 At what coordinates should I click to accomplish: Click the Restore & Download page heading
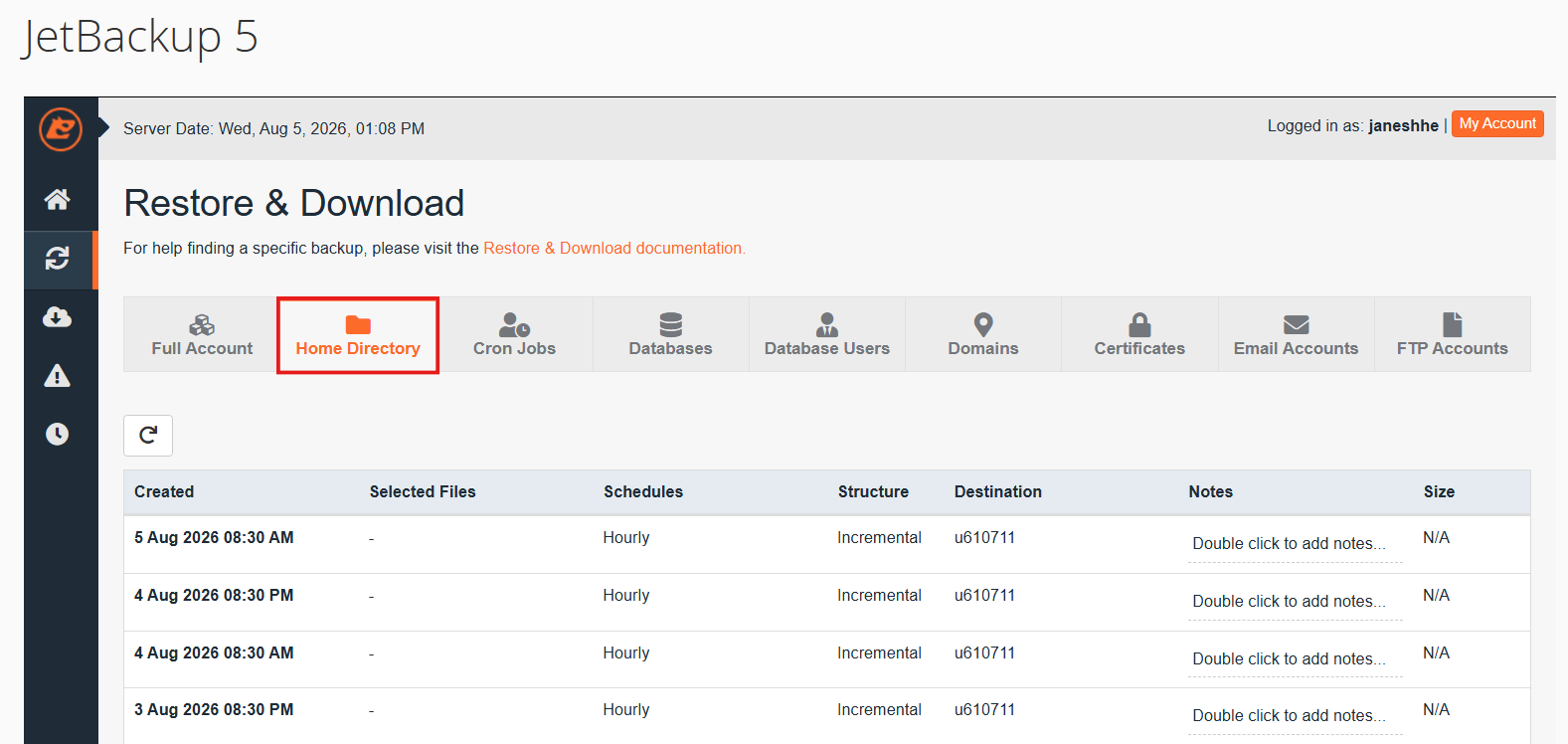tap(294, 204)
